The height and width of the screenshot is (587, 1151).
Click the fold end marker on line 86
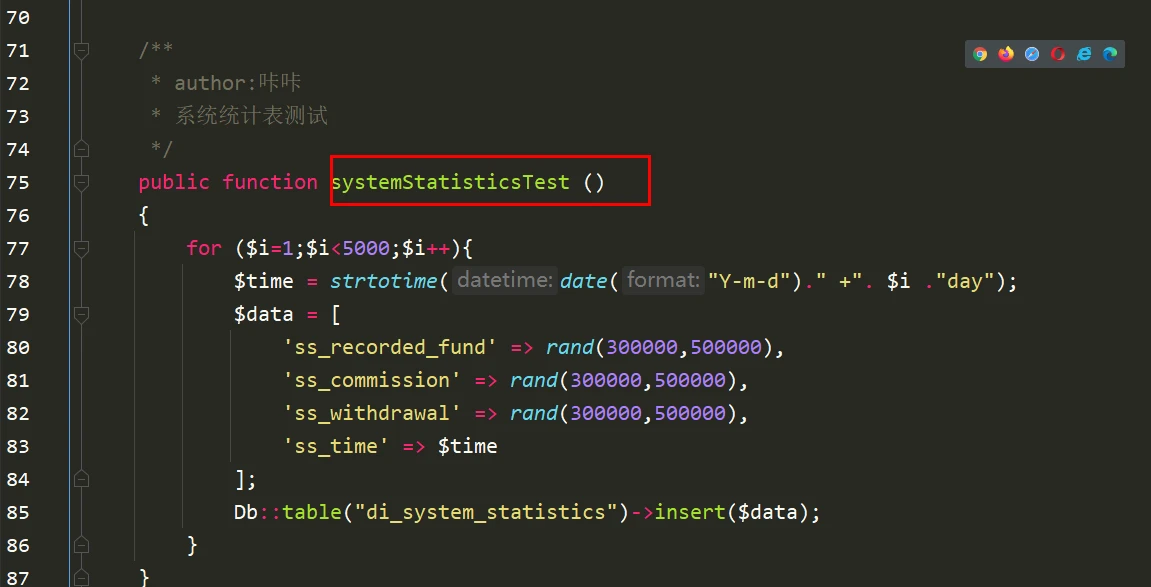(81, 545)
